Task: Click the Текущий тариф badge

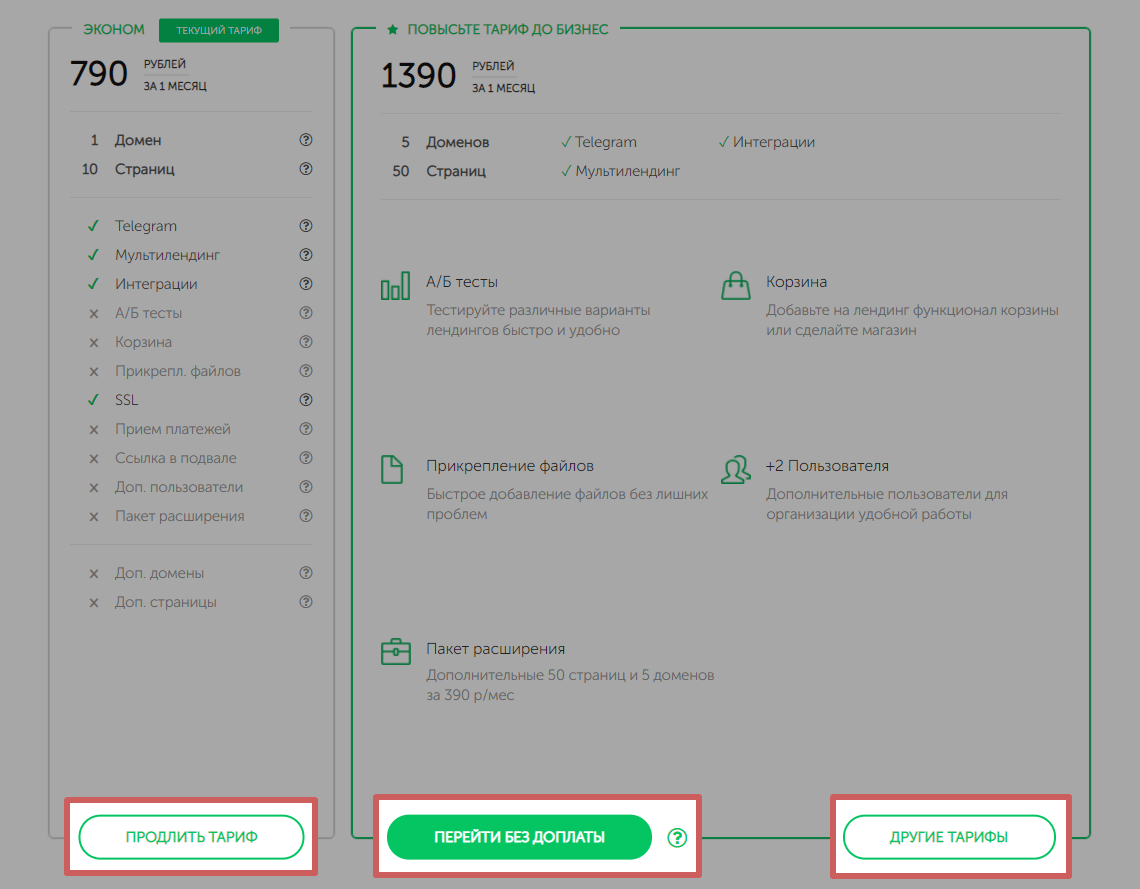Action: (219, 31)
